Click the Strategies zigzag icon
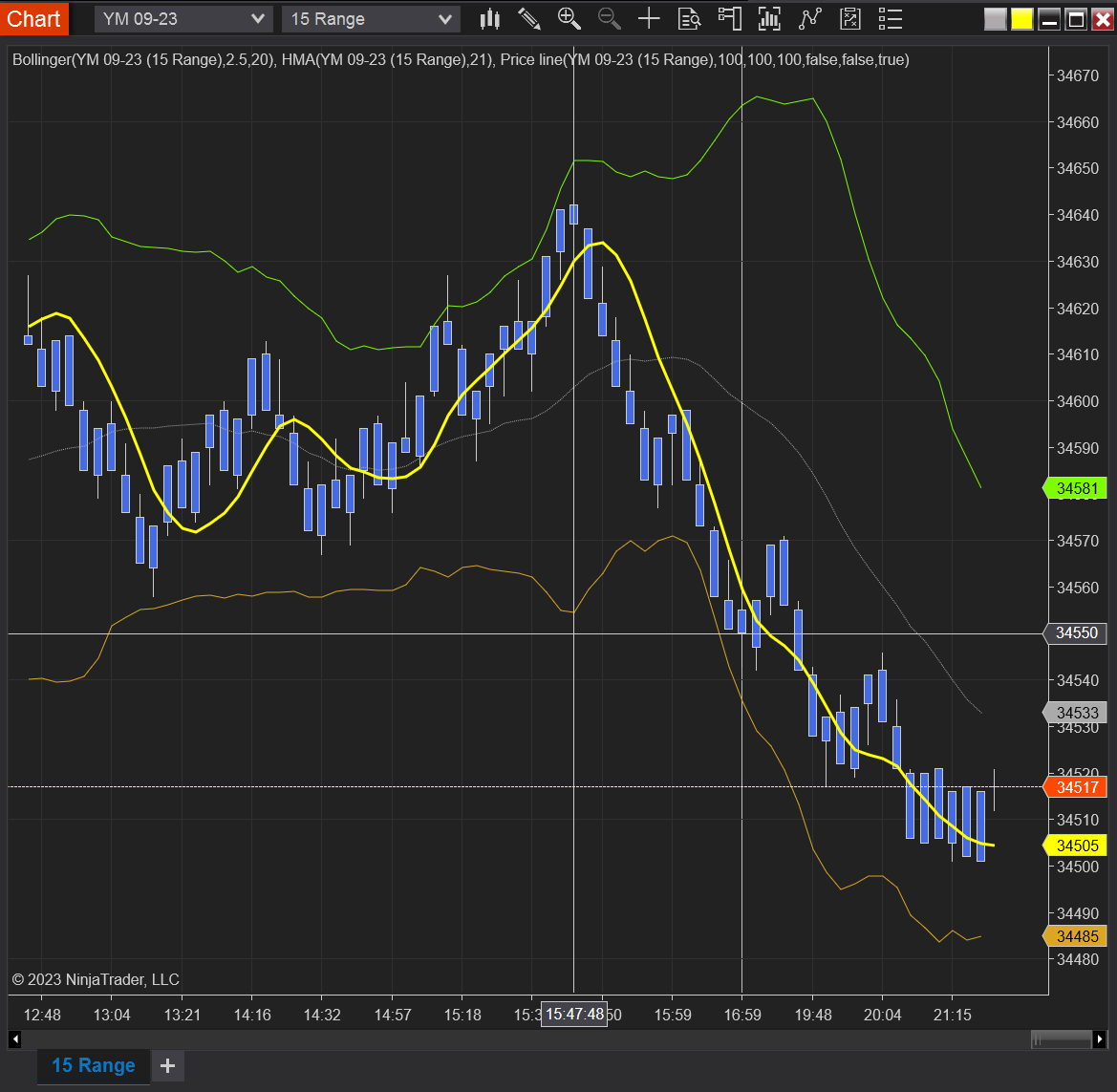Screen dimensions: 1117x1092 (x=809, y=18)
